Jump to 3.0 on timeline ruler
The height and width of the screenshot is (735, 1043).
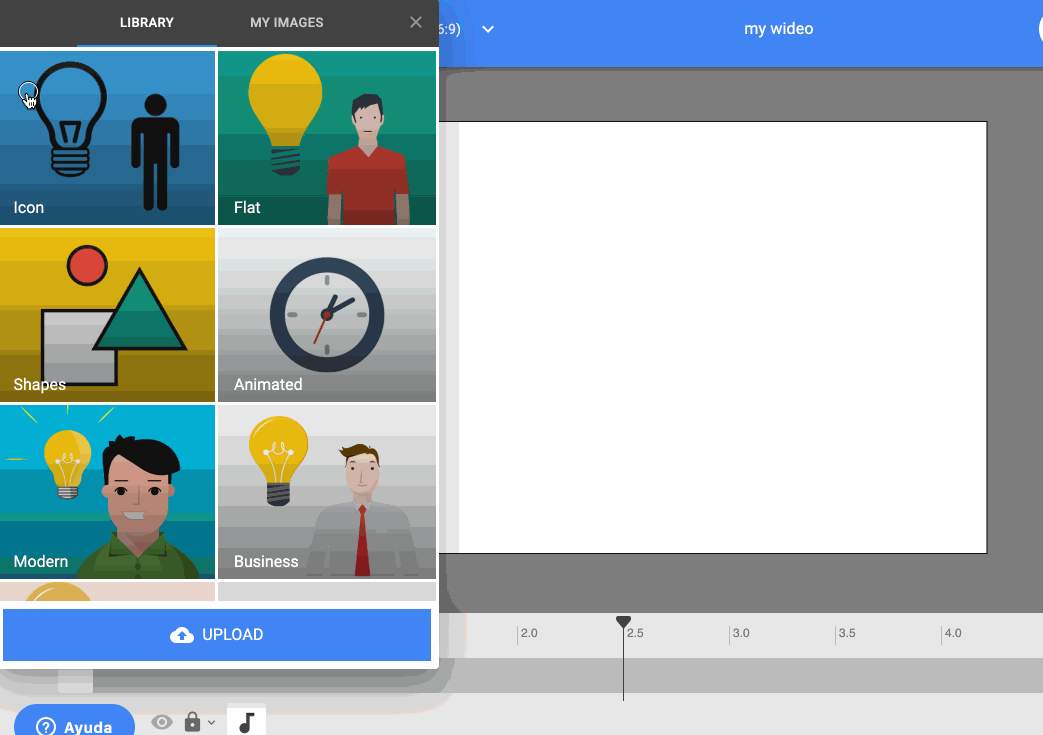740,633
